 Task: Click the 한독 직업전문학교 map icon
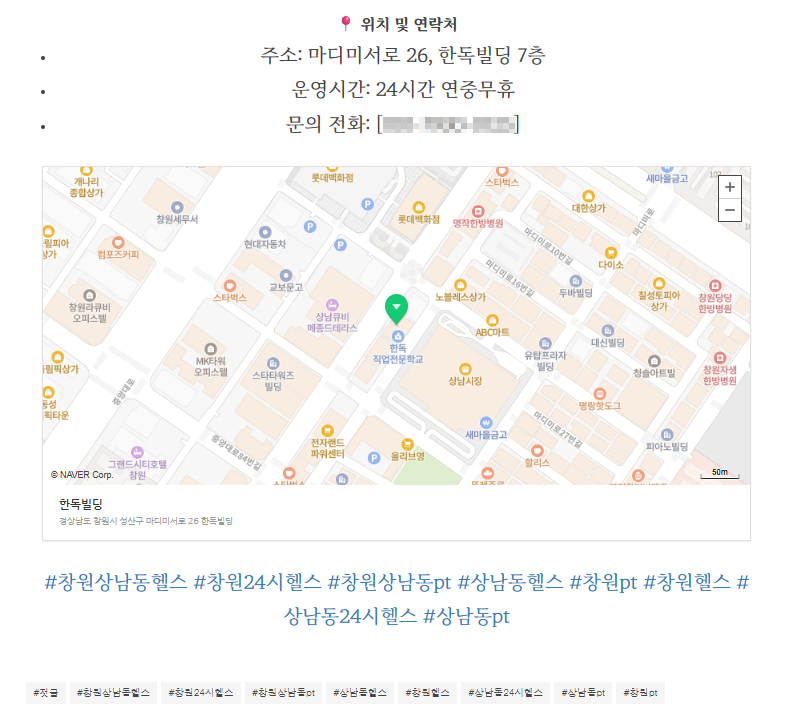[x=398, y=336]
